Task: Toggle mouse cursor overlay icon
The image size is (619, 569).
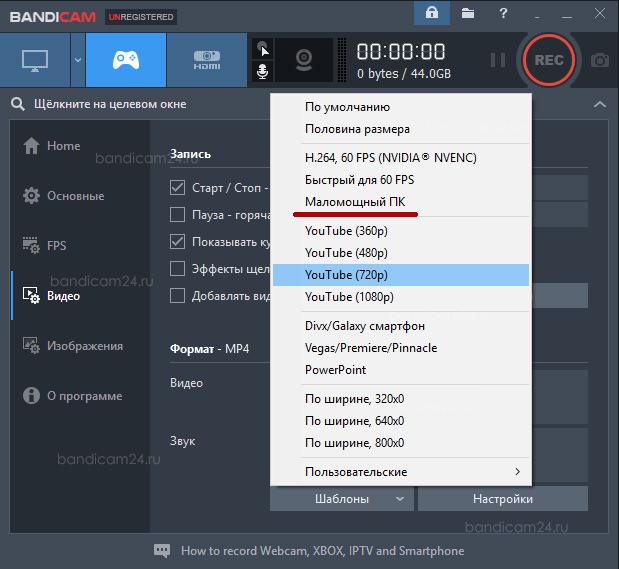Action: [x=263, y=49]
